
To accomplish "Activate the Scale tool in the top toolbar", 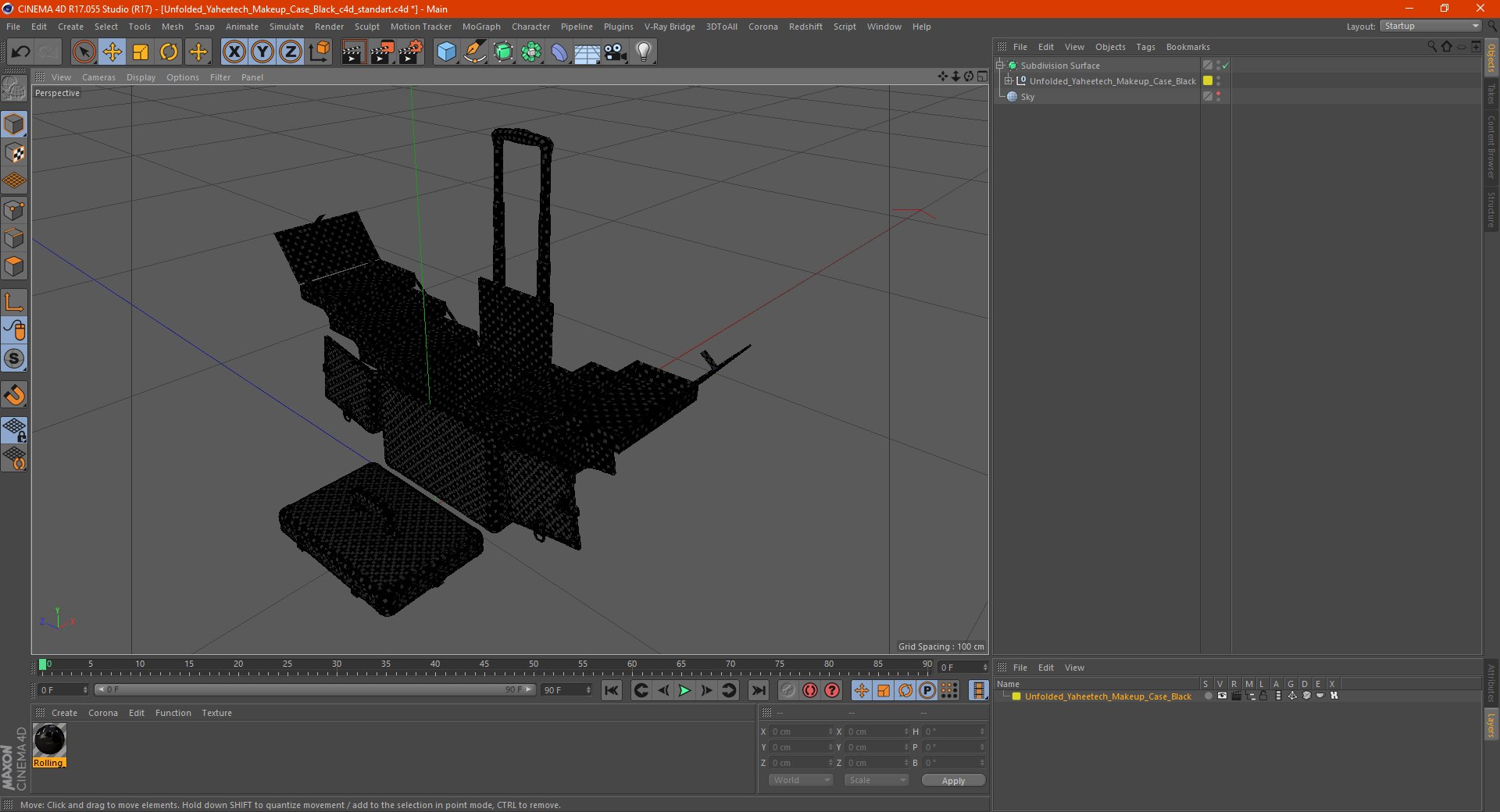I will (141, 52).
